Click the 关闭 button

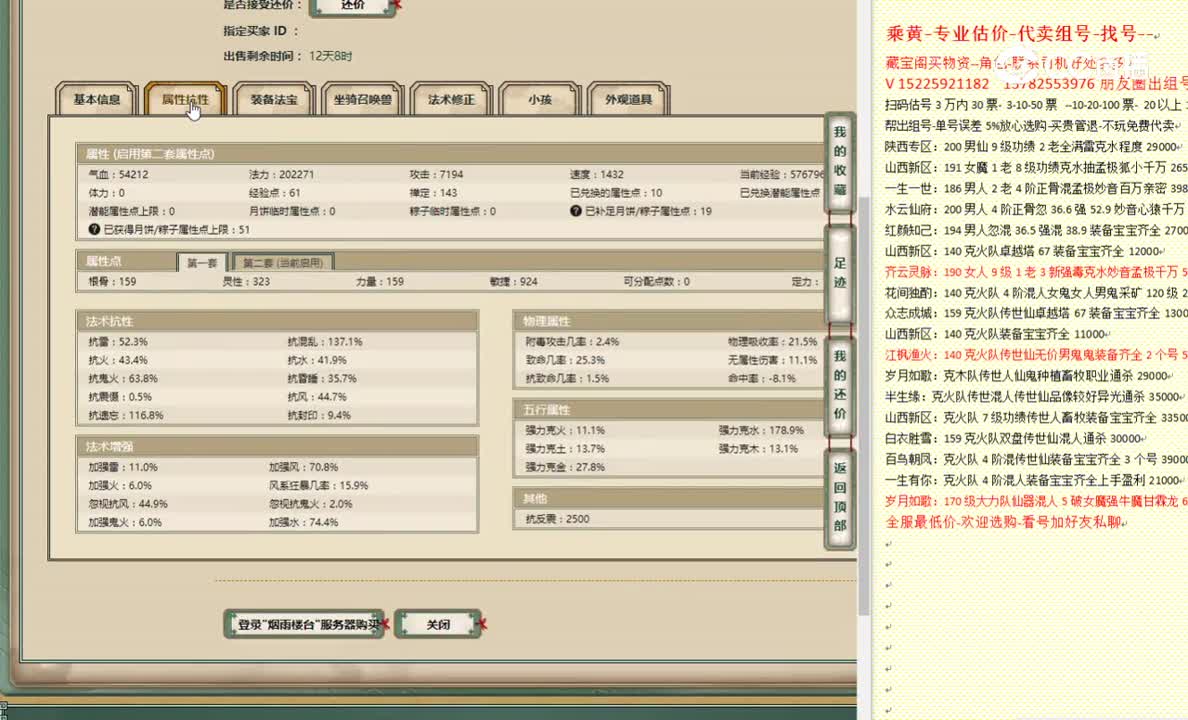(438, 625)
